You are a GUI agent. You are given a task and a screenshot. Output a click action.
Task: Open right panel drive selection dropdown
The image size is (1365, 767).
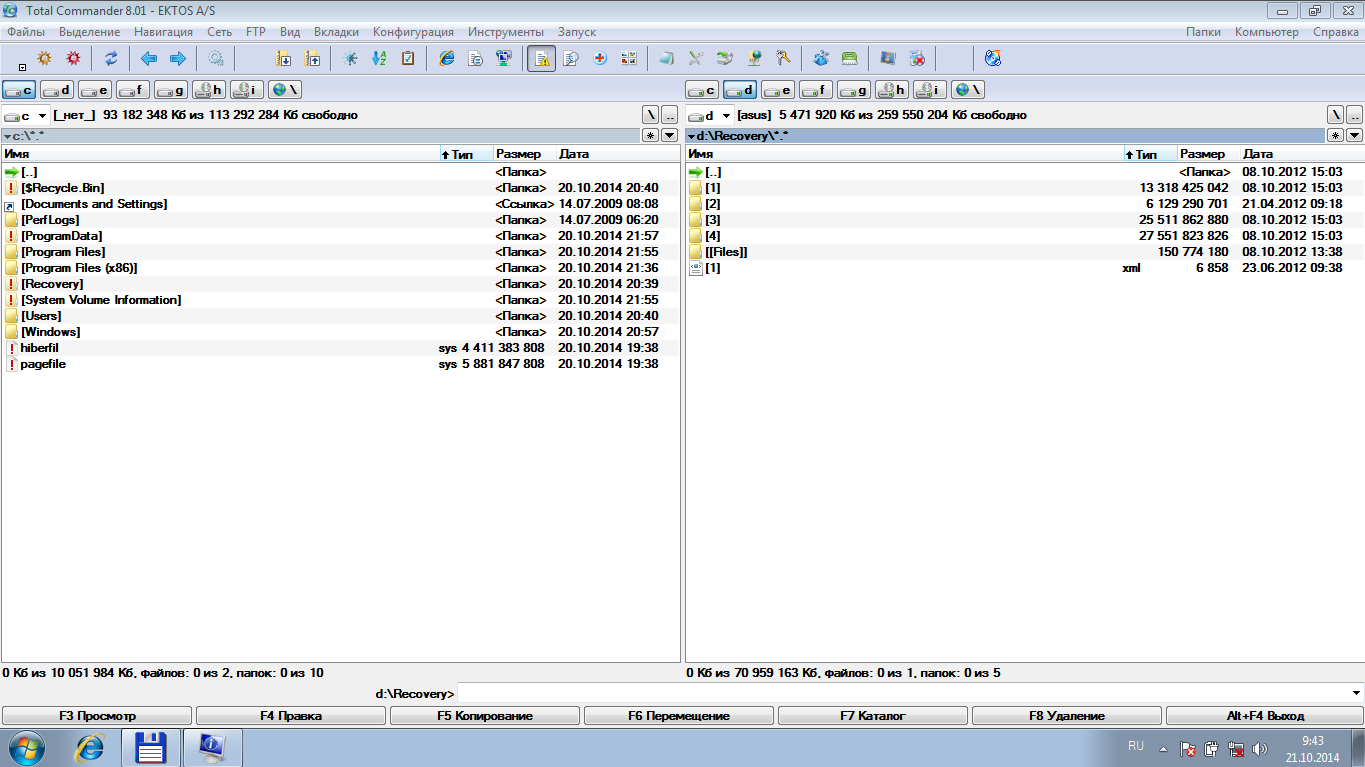point(726,116)
